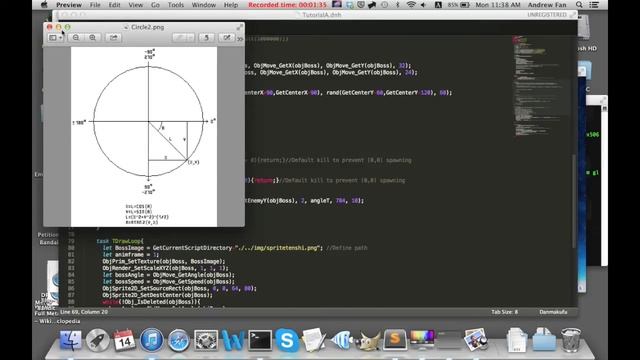Open the Preview application menu
Viewport: 640px width, 360px height.
[x=69, y=5]
